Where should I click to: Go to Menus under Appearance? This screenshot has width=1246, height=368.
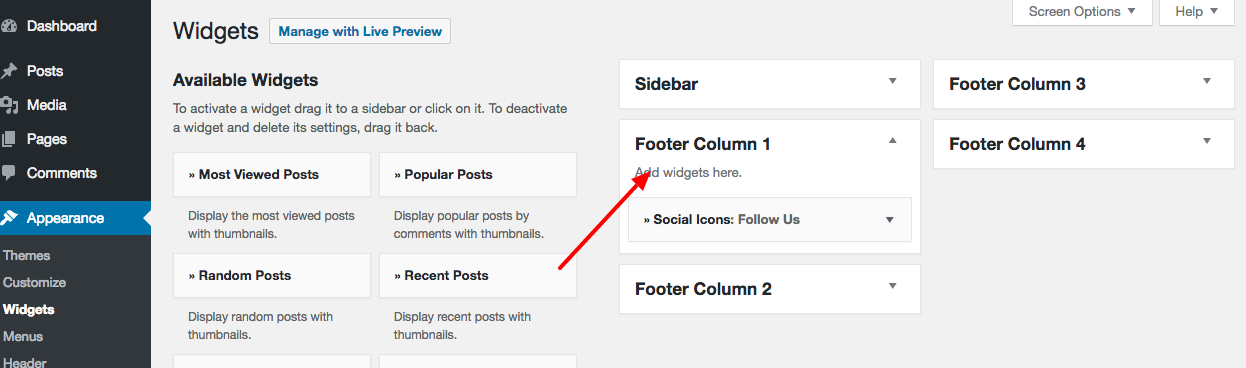coord(23,337)
